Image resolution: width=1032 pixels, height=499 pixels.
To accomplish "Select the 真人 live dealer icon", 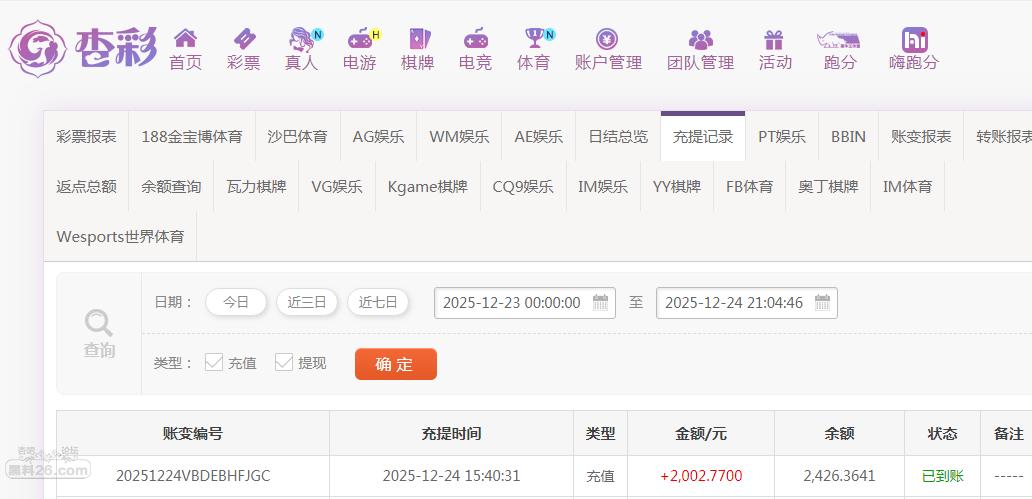I will pyautogui.click(x=302, y=39).
